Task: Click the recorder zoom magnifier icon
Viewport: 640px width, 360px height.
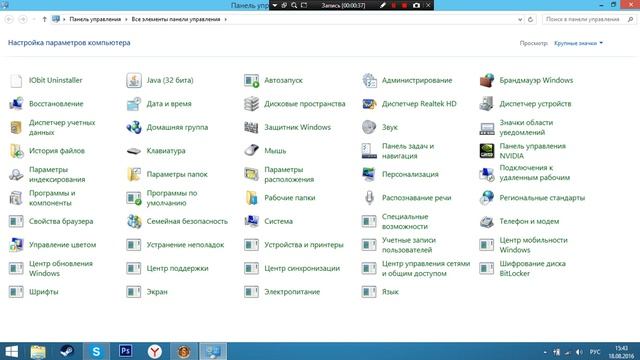Action: [294, 5]
